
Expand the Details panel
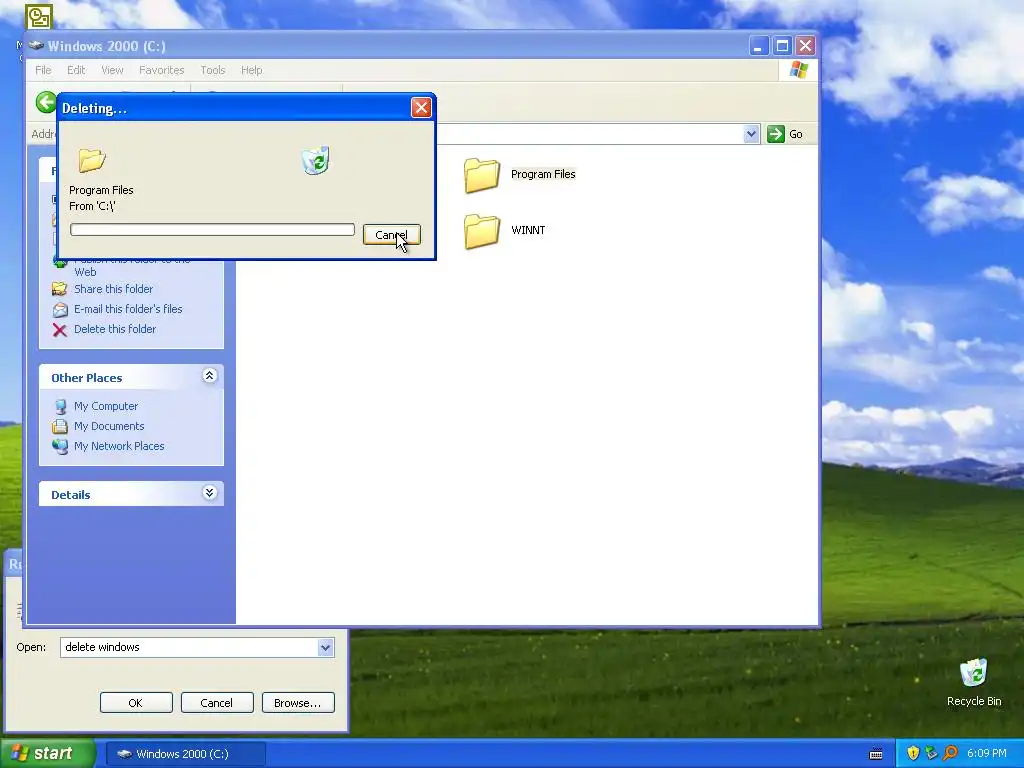209,492
